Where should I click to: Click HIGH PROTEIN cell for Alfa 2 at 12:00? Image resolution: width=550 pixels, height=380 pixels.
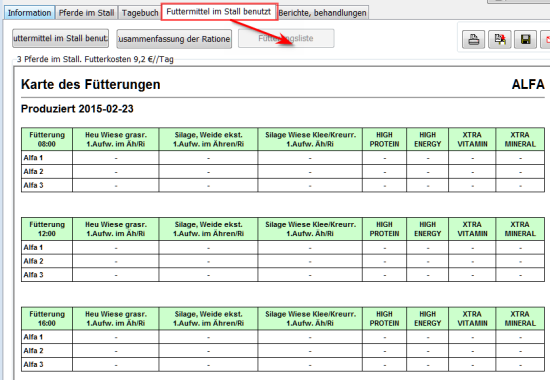click(x=384, y=261)
